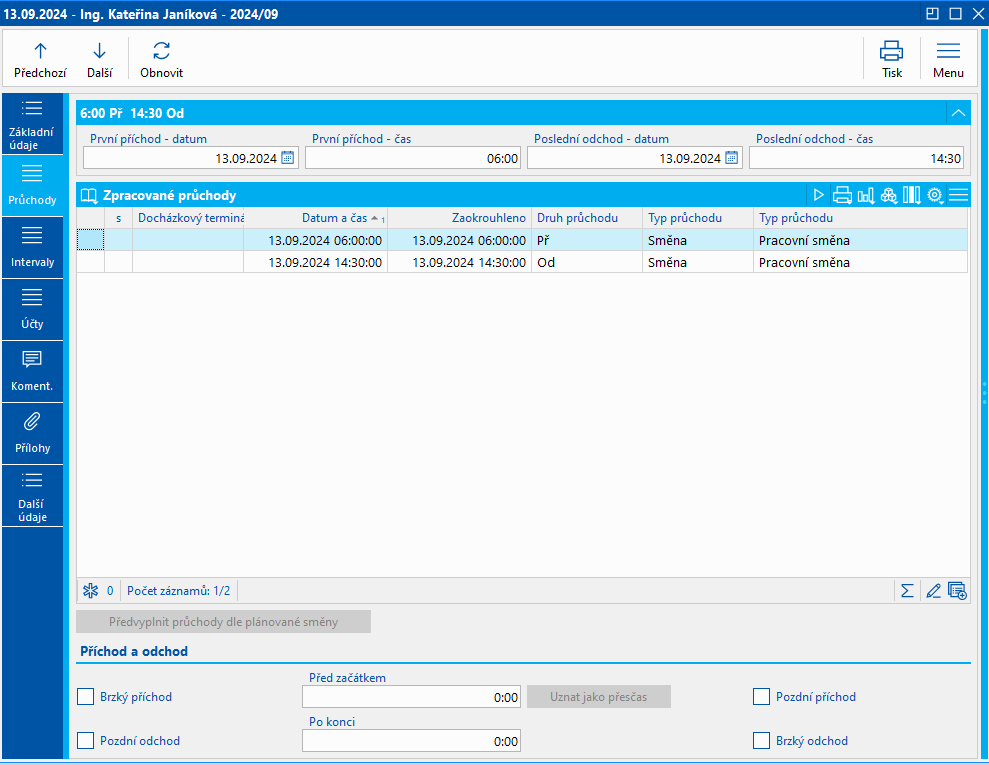Click the Tisk printer icon
This screenshot has width=989, height=765.
[x=891, y=58]
